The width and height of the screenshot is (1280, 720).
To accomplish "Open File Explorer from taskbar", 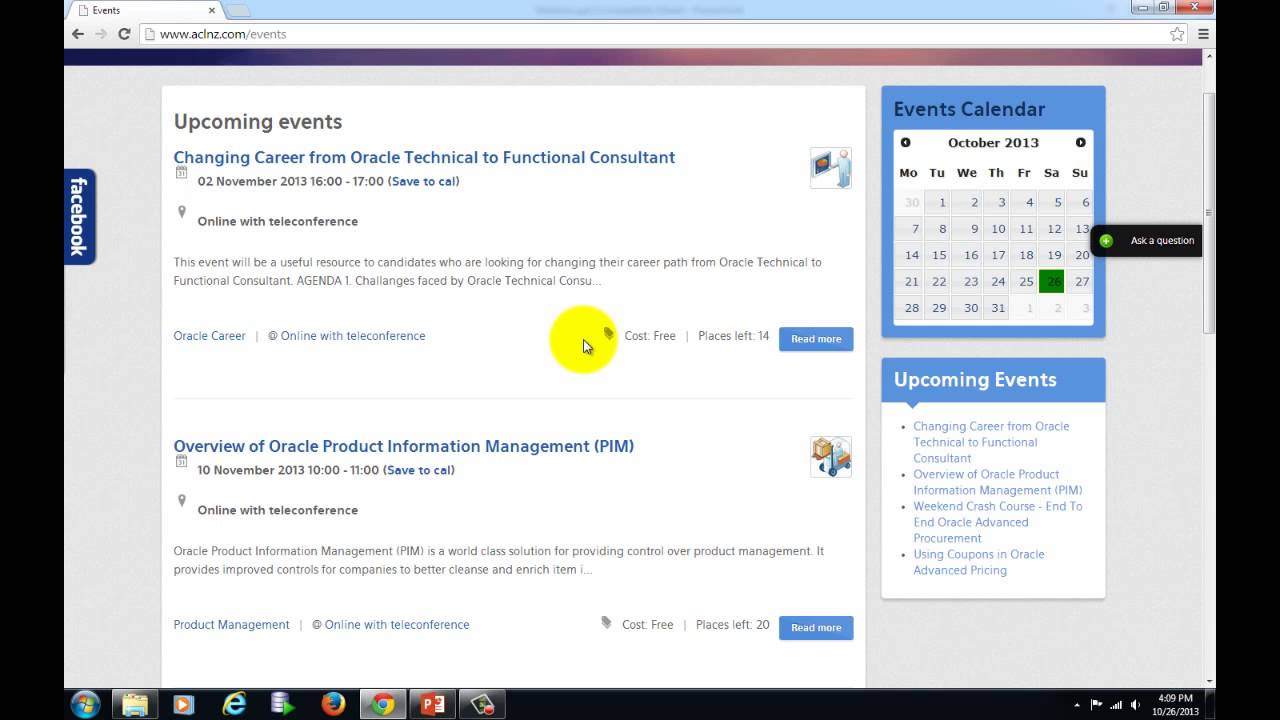I will (135, 705).
